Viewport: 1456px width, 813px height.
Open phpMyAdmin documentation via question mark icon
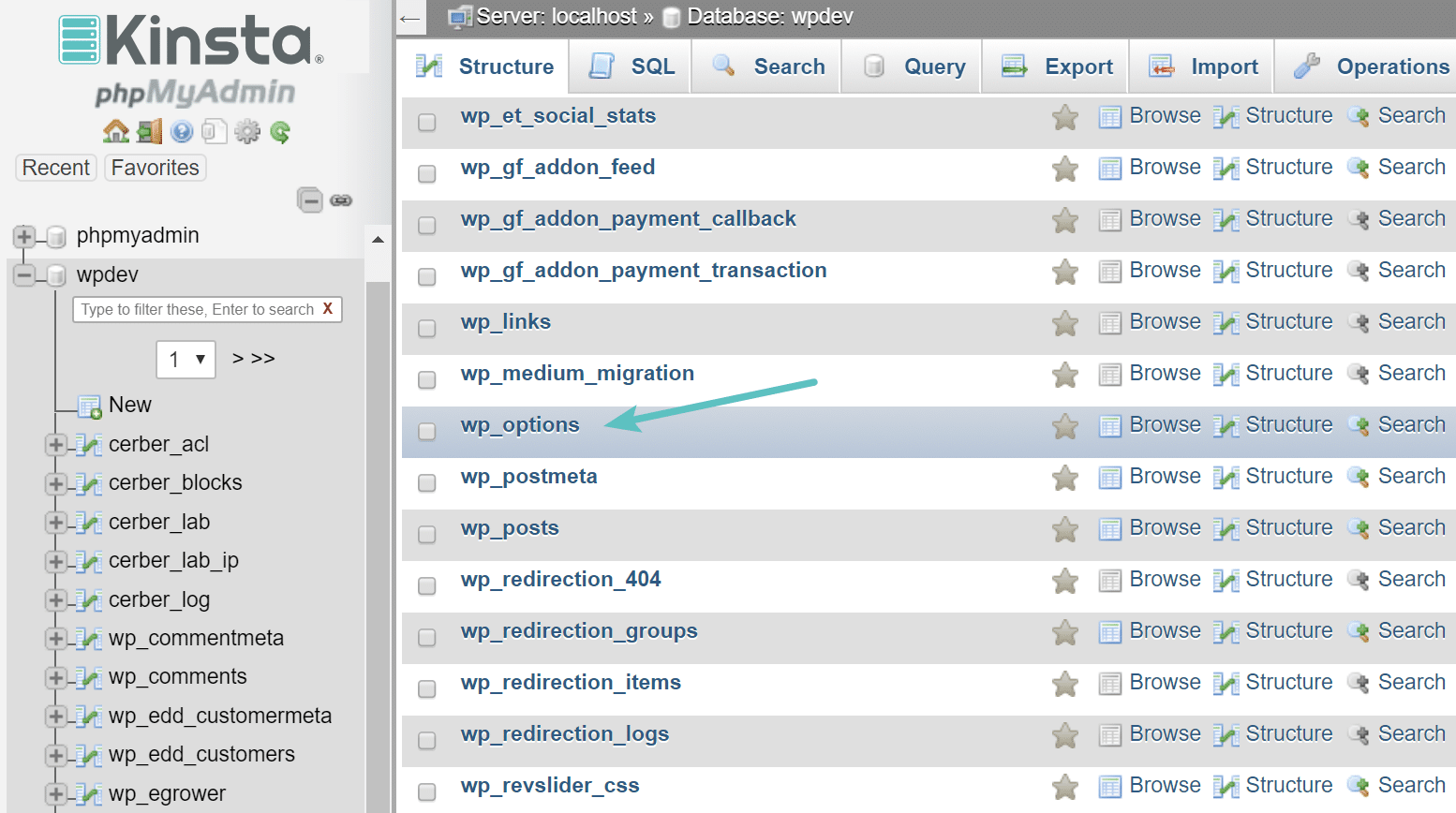point(181,131)
